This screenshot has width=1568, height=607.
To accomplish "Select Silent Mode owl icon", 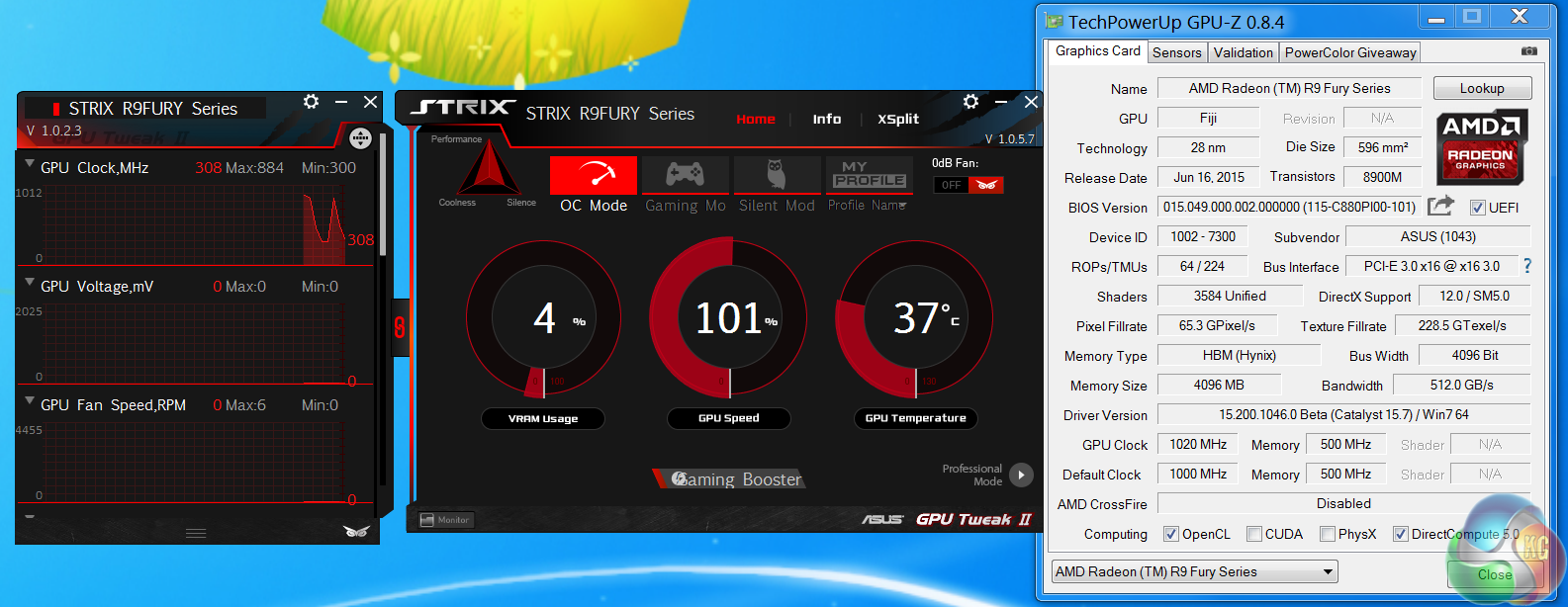I will tap(777, 175).
